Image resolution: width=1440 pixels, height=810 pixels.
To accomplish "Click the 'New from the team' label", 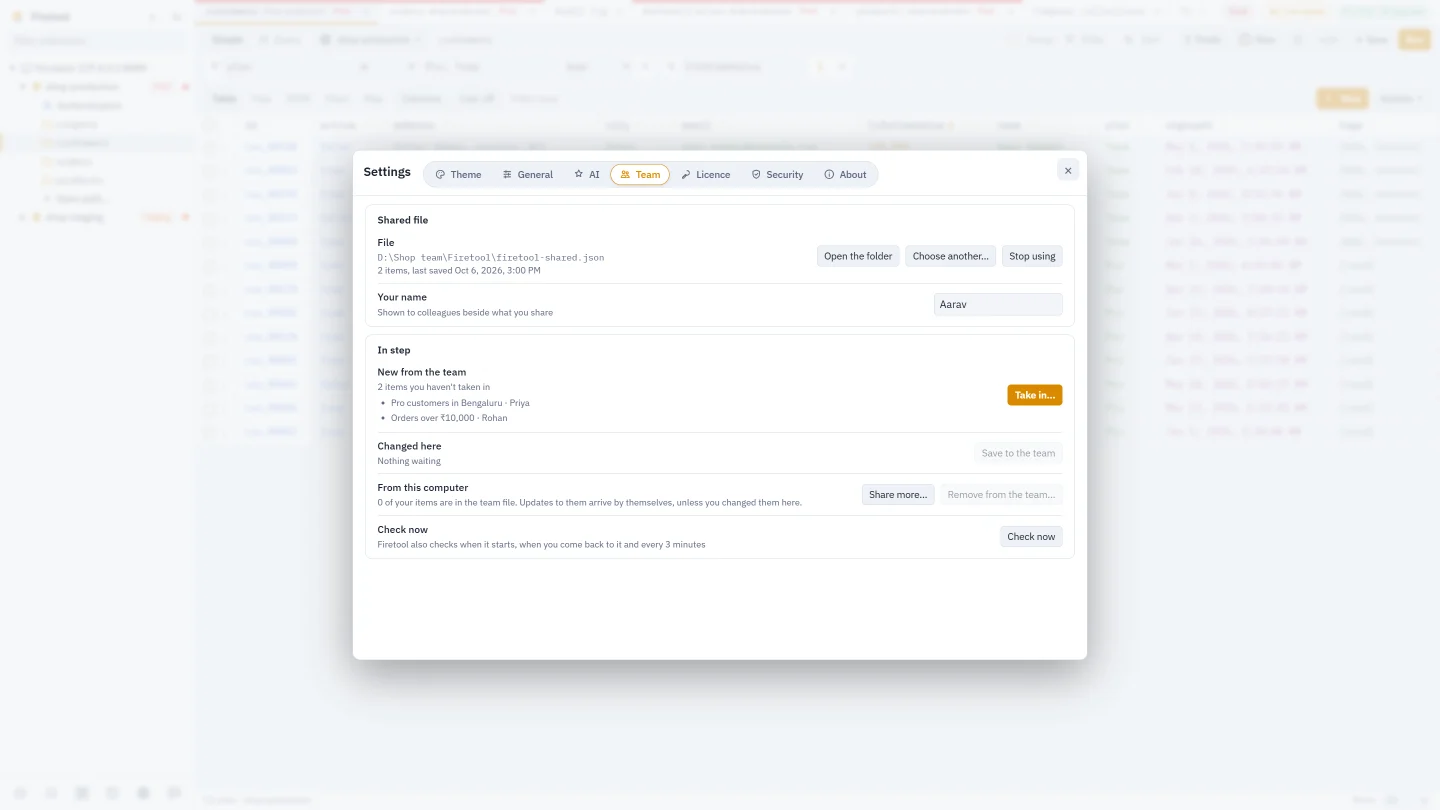I will [422, 372].
